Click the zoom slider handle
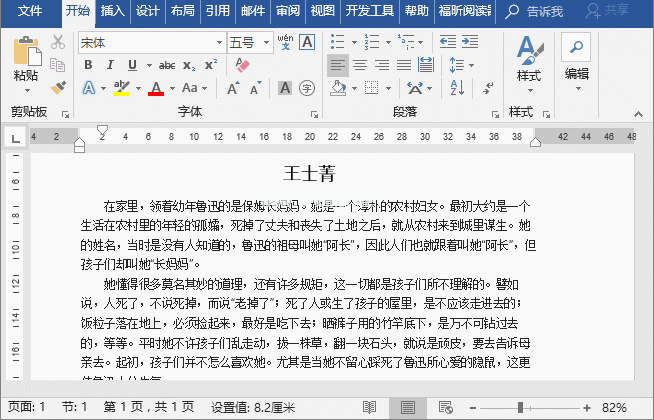654x420 pixels. (520, 407)
